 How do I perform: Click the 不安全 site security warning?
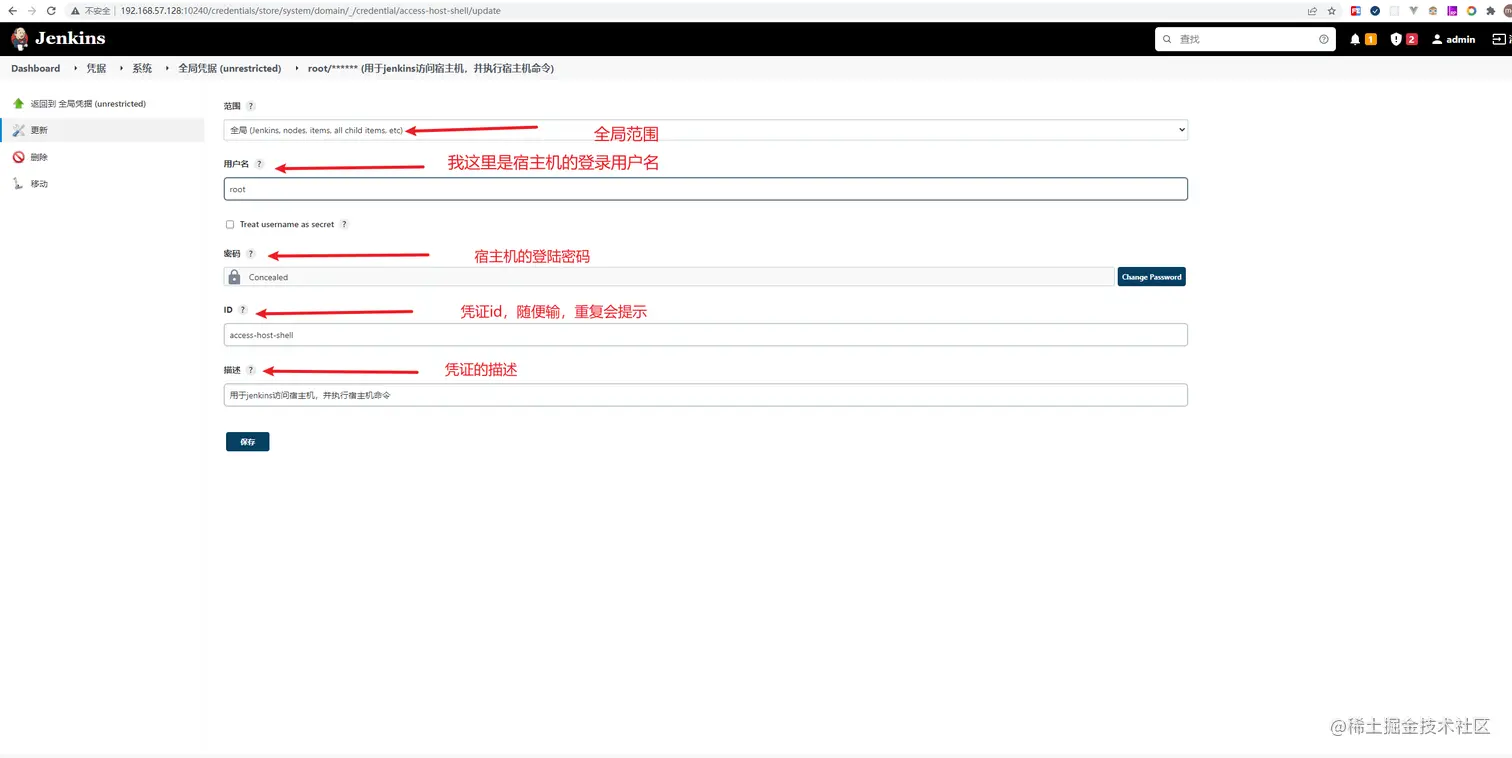(x=90, y=11)
